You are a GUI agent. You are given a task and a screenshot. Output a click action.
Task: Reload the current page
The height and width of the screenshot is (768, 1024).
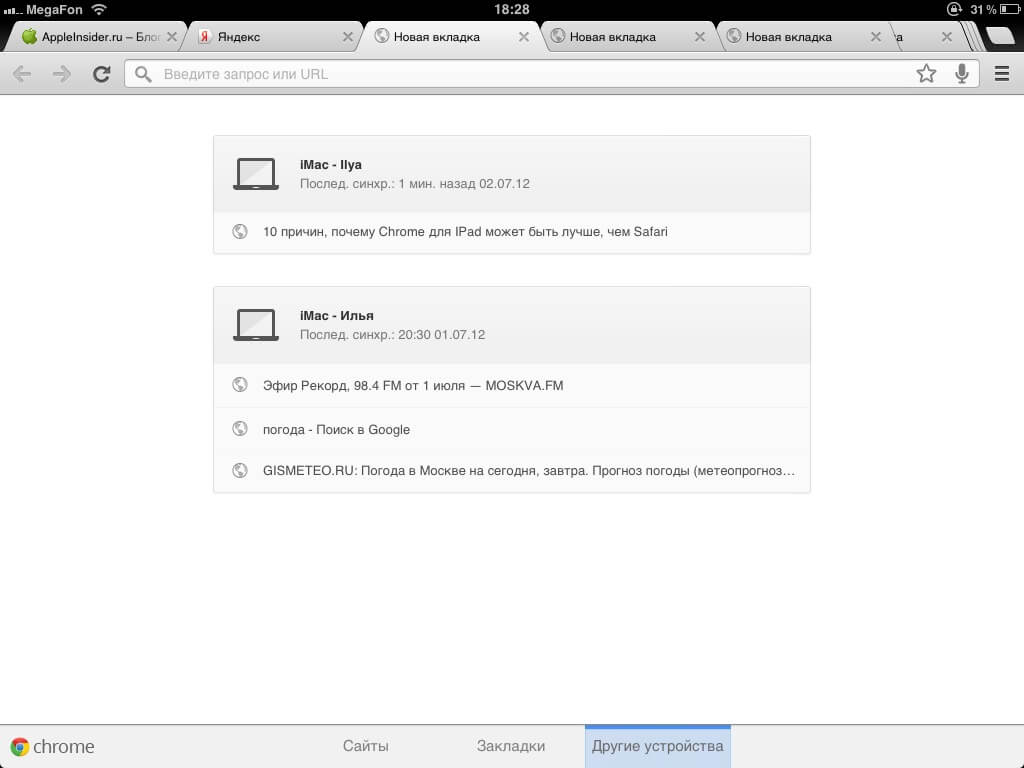101,74
